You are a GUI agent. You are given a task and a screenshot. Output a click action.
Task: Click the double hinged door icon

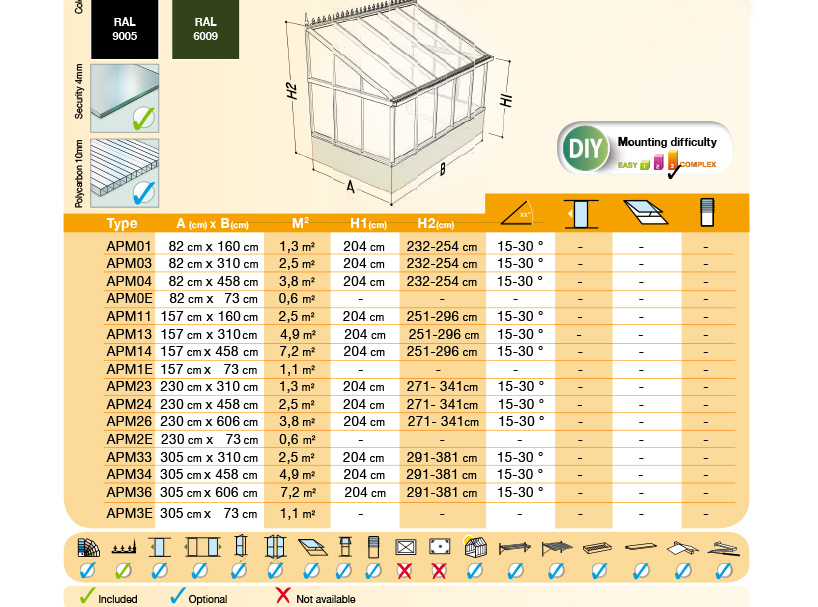point(275,547)
